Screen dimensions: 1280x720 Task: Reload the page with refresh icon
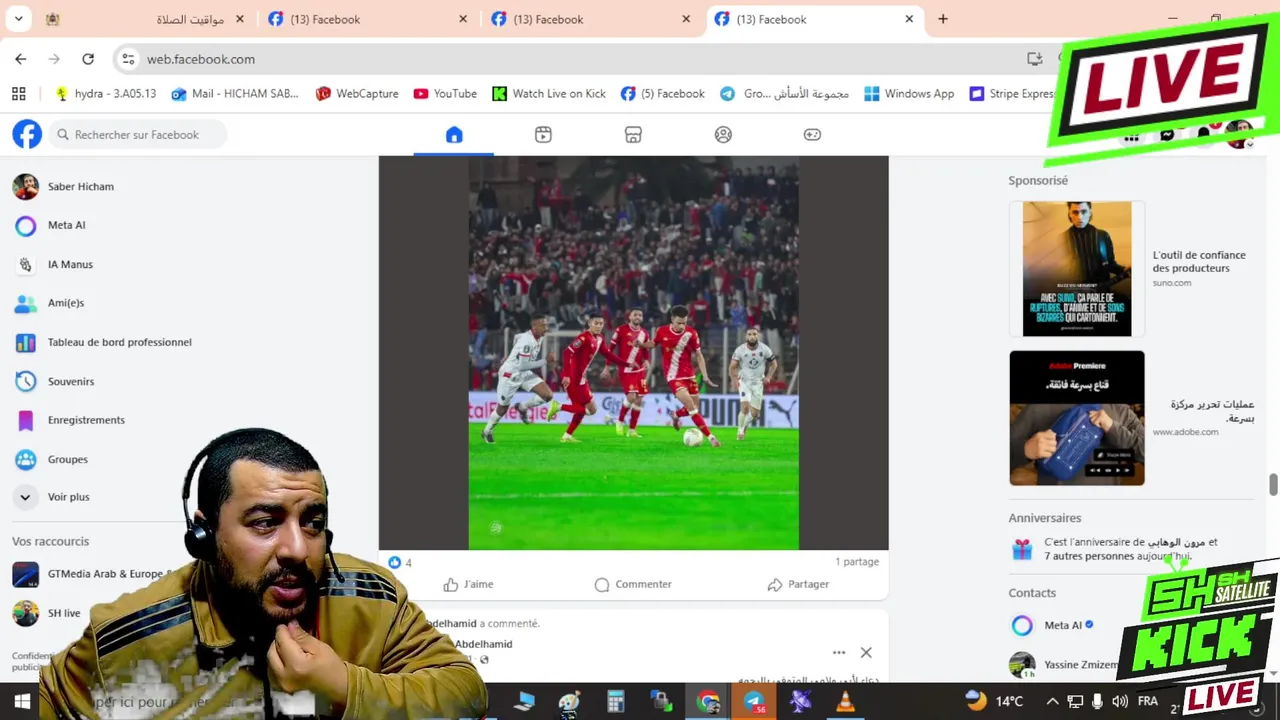click(88, 59)
